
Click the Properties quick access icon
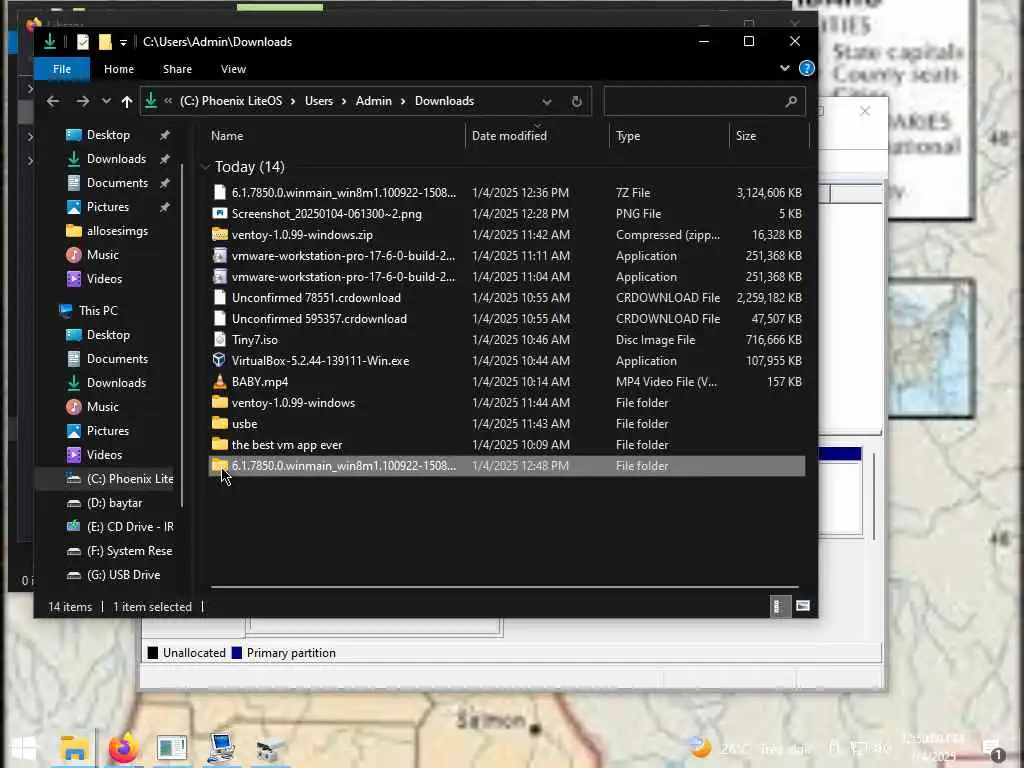(83, 42)
